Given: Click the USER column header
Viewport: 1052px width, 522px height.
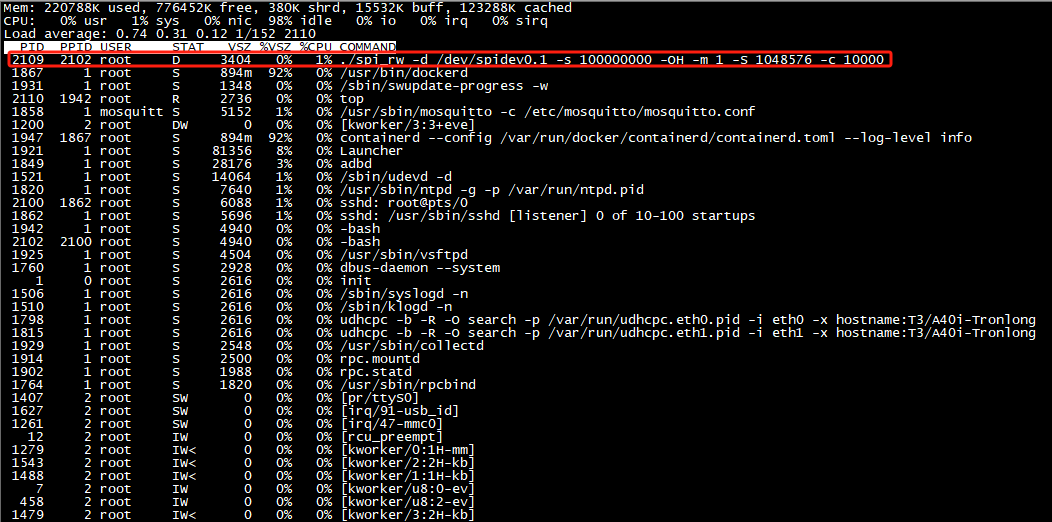Looking at the screenshot, I should (116, 47).
